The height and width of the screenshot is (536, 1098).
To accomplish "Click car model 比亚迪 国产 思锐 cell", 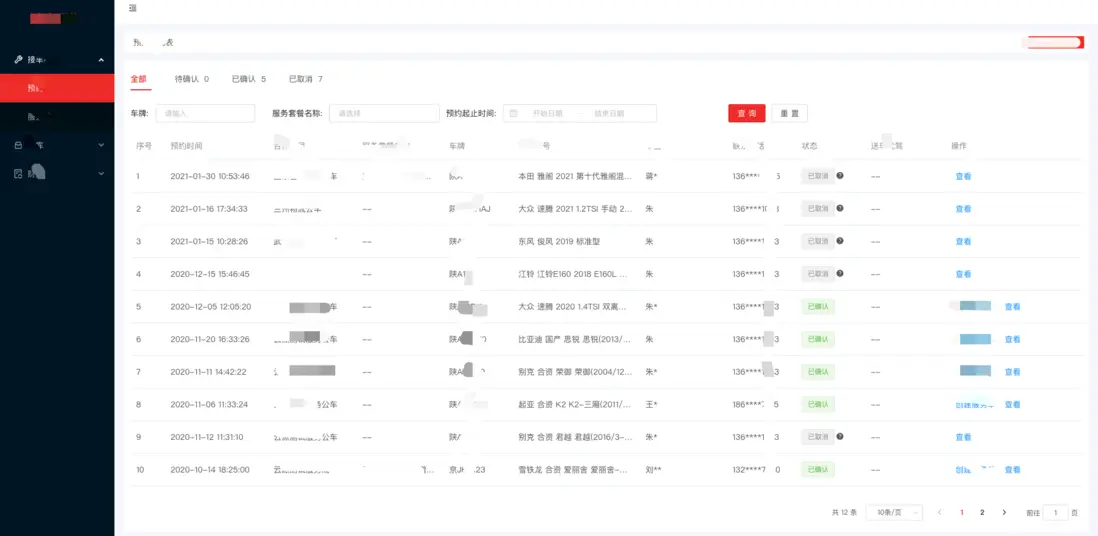I will [x=576, y=339].
